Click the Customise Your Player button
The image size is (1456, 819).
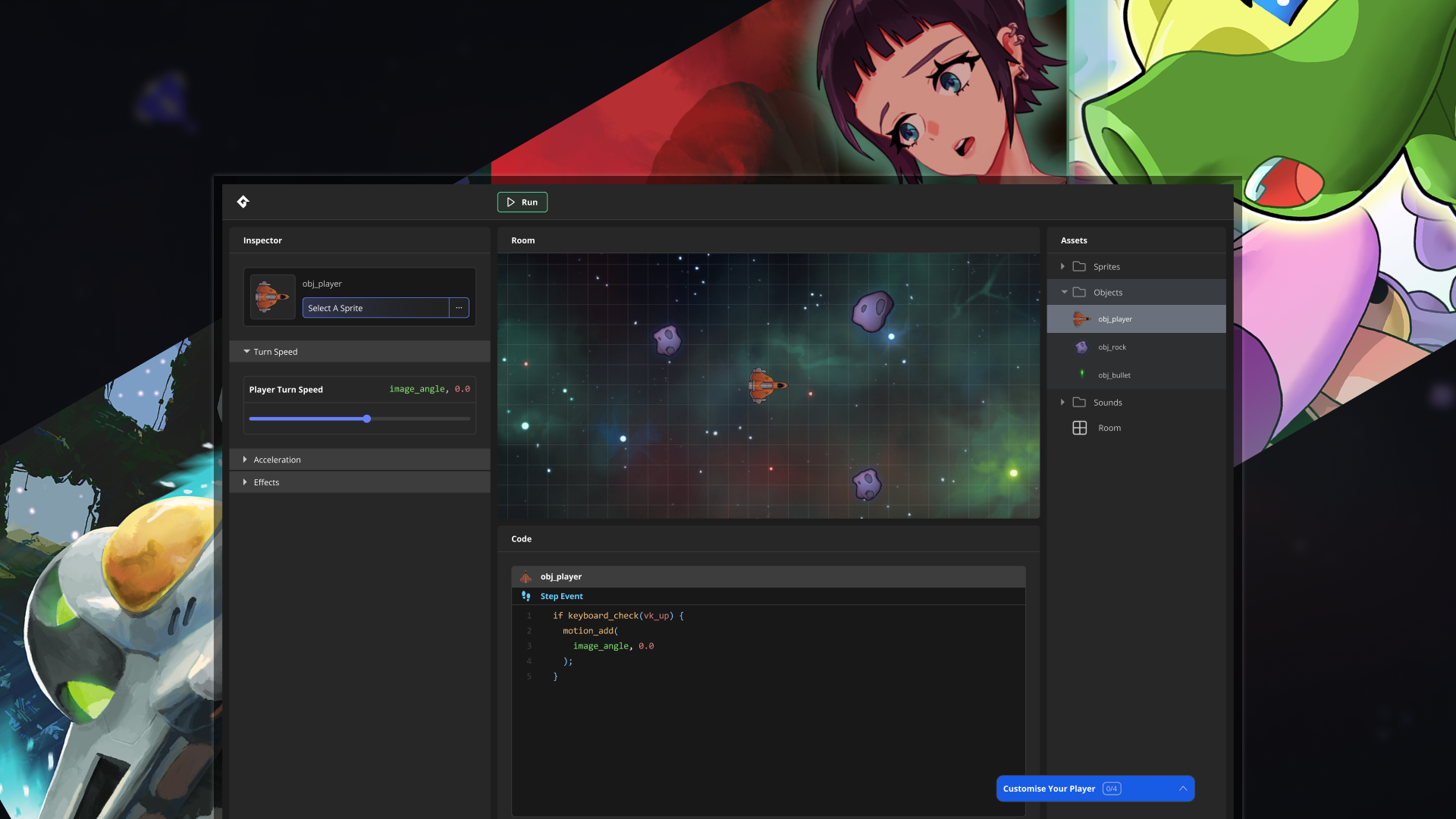pyautogui.click(x=1050, y=789)
